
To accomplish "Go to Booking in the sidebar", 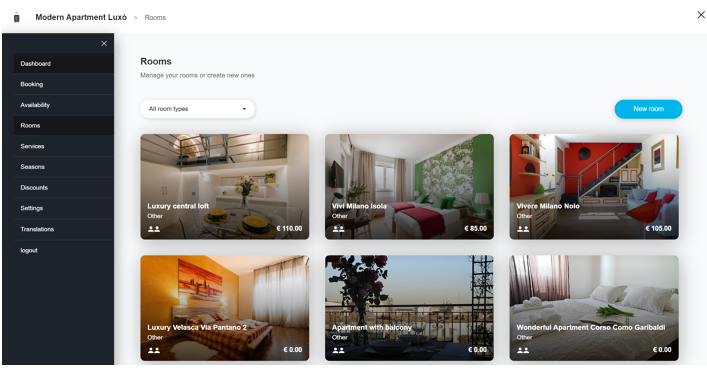I will point(64,84).
